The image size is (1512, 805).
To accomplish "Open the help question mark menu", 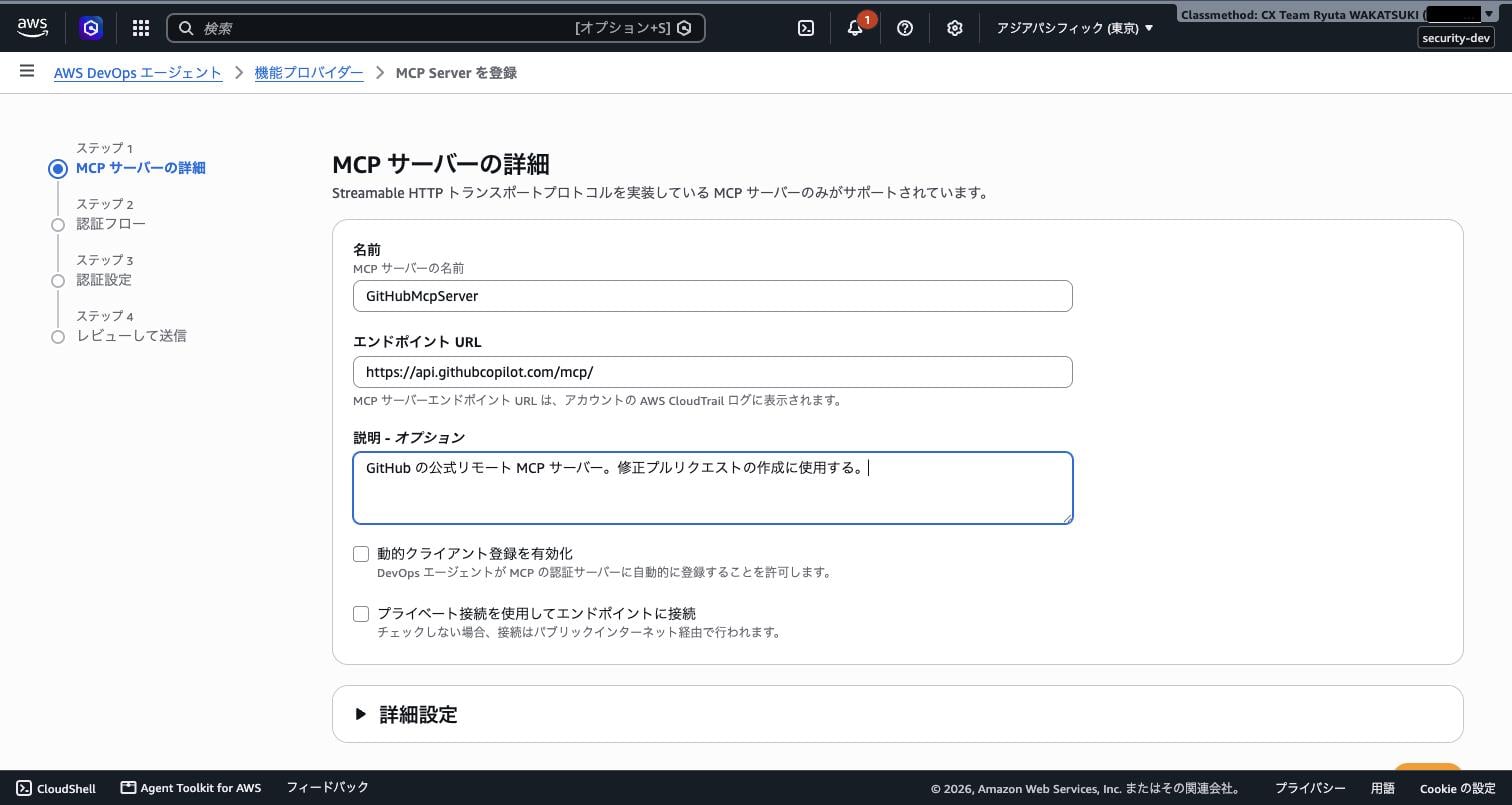I will 905,28.
